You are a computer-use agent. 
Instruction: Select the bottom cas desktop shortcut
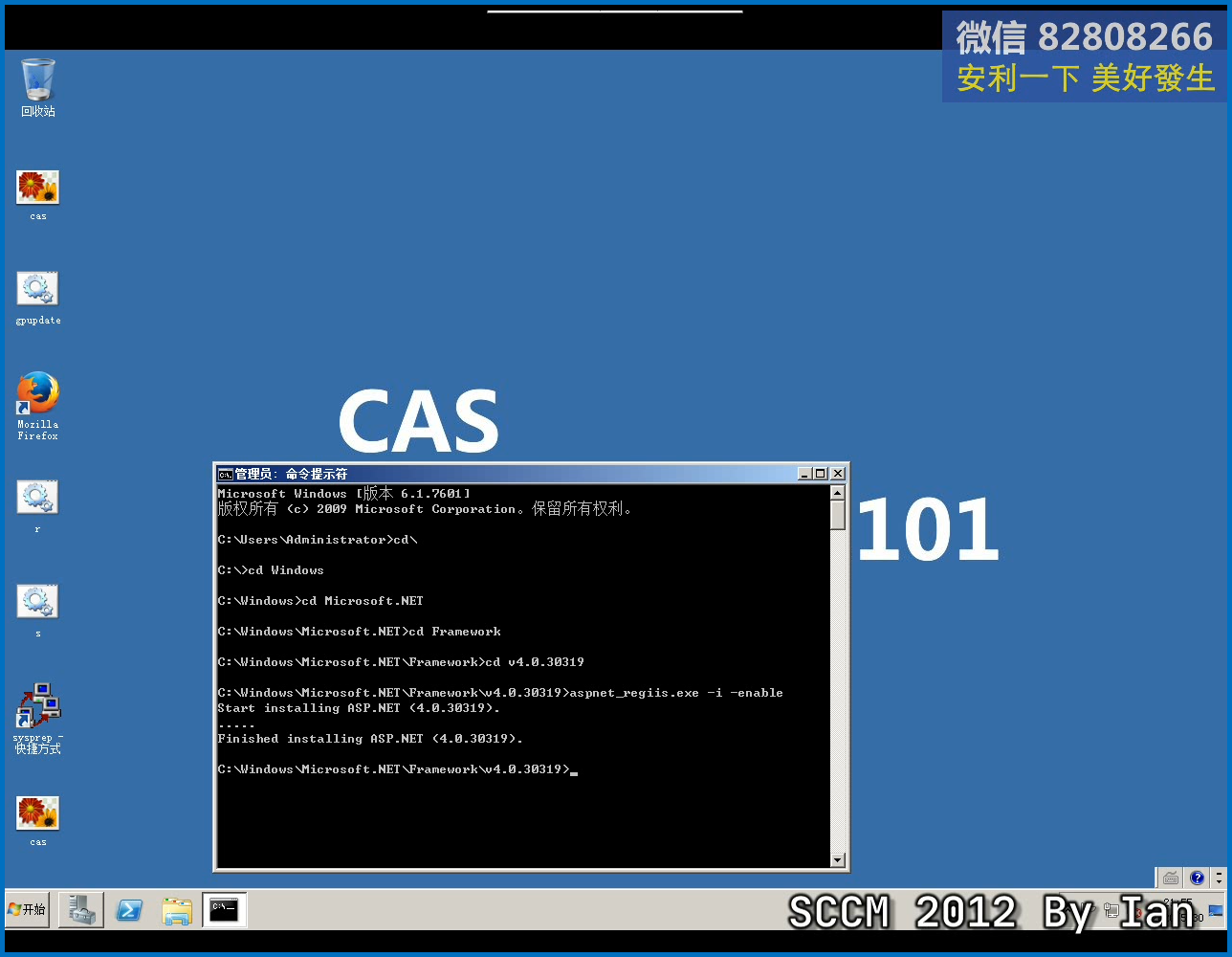[x=38, y=821]
